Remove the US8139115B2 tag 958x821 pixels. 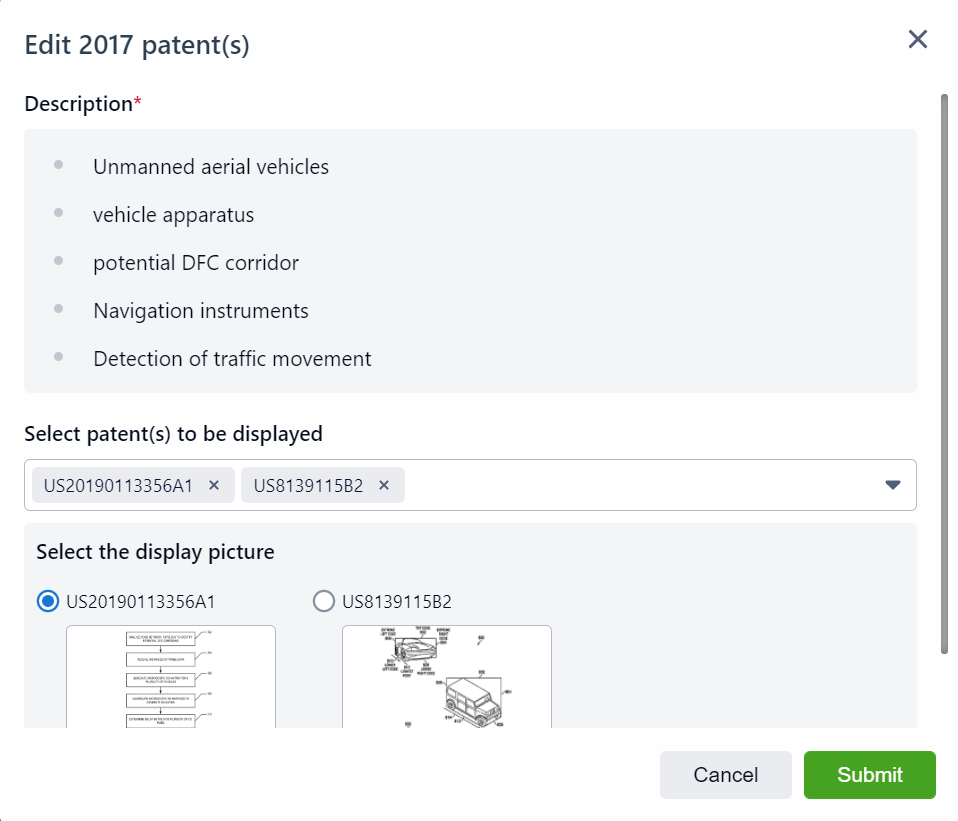pyautogui.click(x=383, y=485)
